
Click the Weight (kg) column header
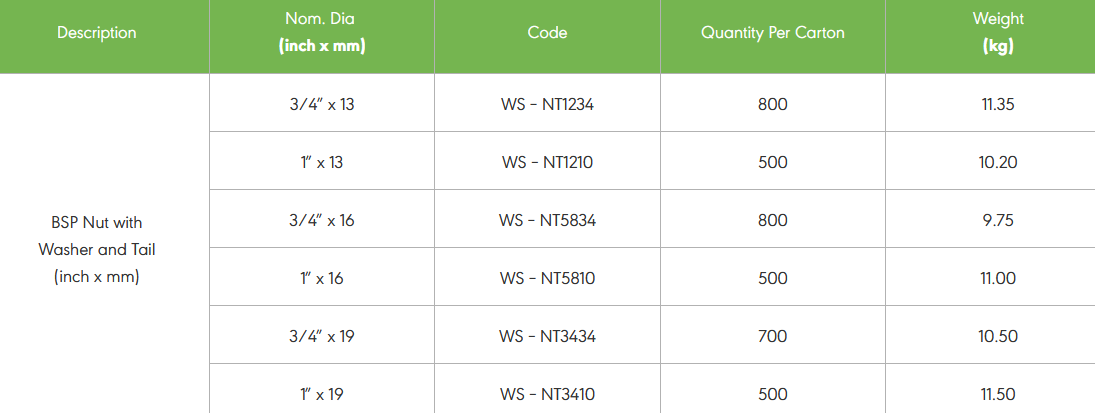[x=998, y=33]
